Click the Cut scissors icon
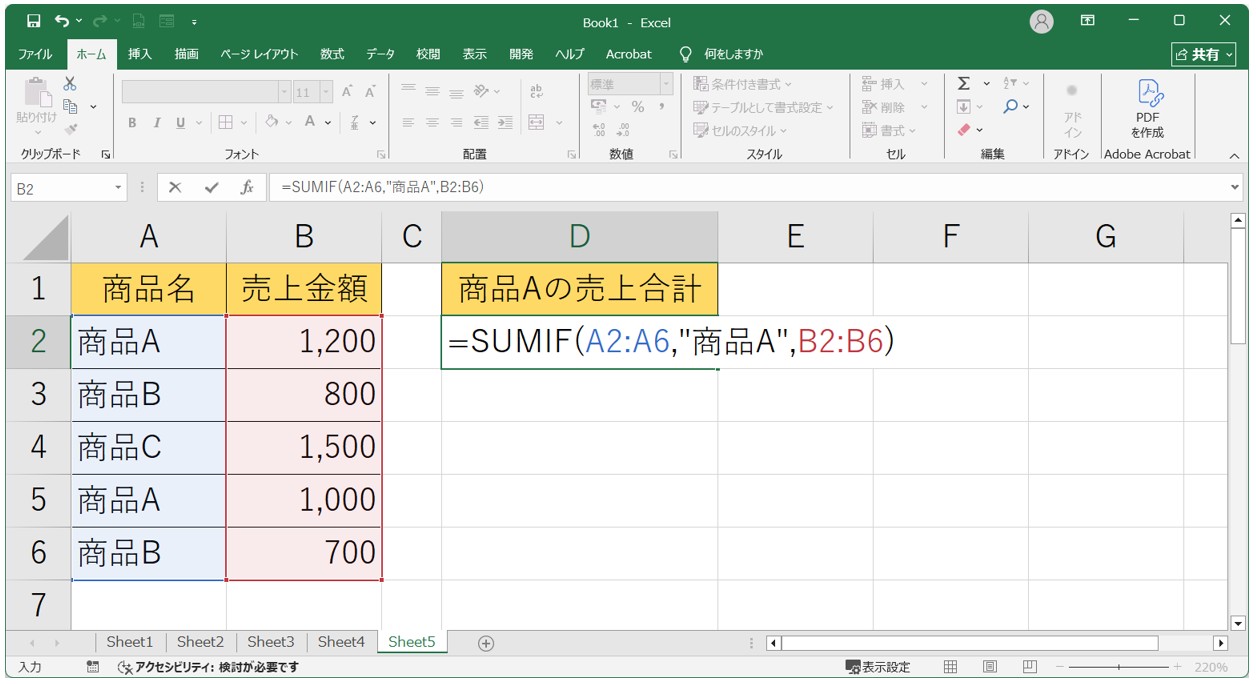This screenshot has height=684, width=1256. [70, 84]
